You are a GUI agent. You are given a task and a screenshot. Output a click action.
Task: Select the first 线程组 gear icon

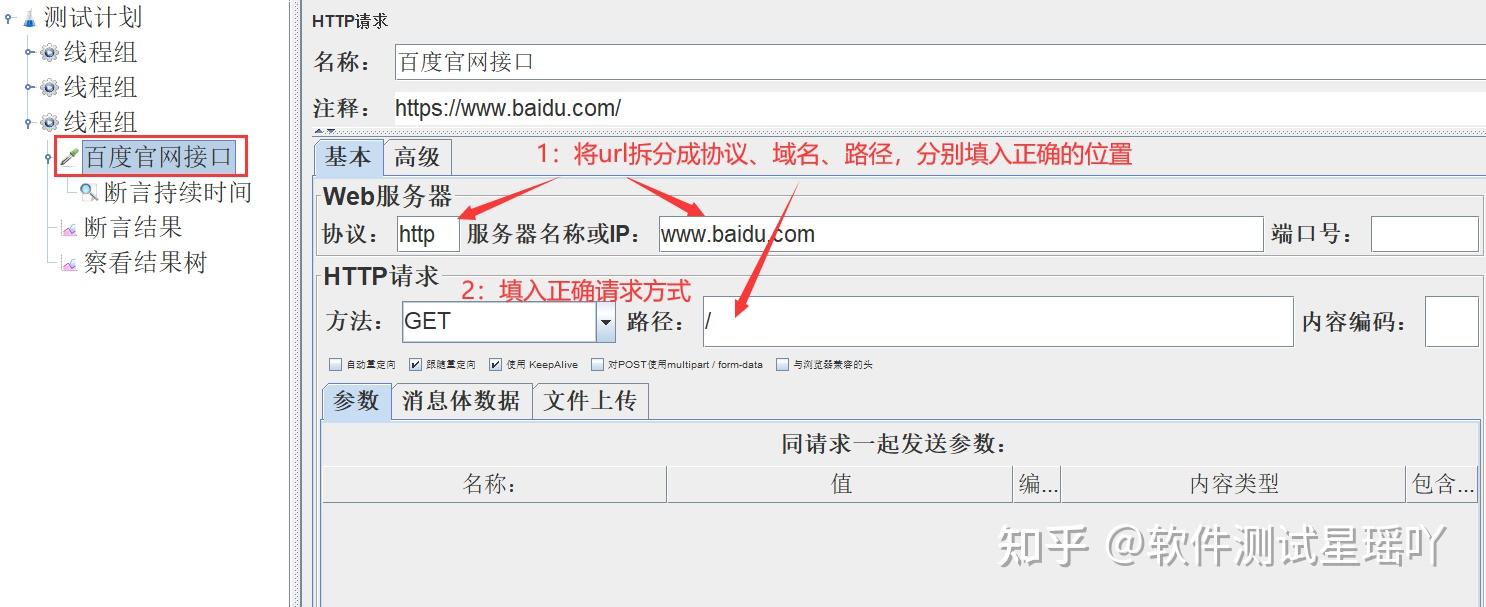(x=49, y=52)
